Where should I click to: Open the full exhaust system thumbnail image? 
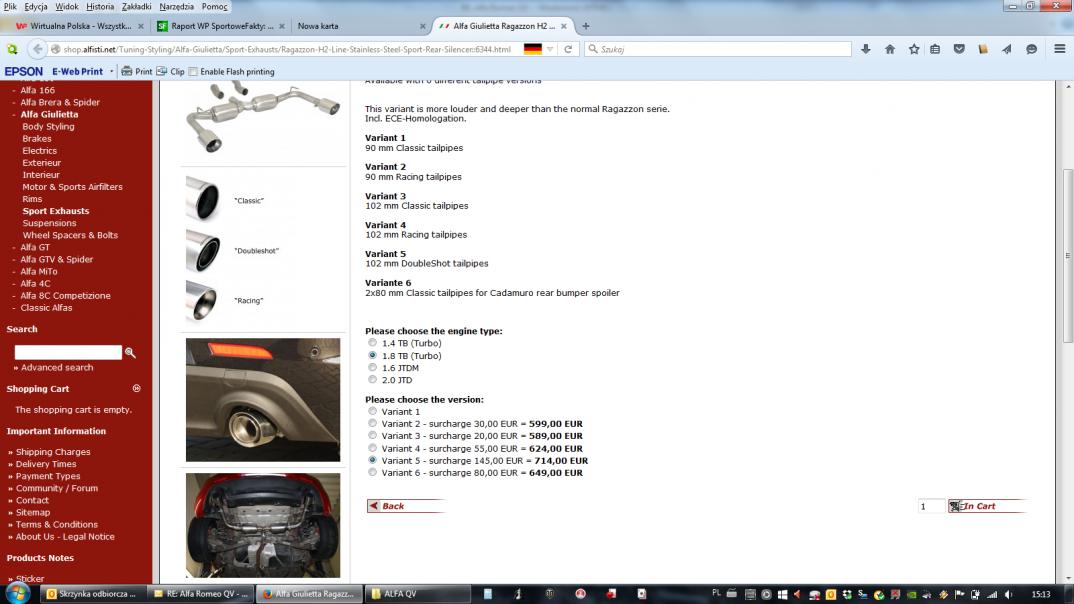tap(263, 116)
